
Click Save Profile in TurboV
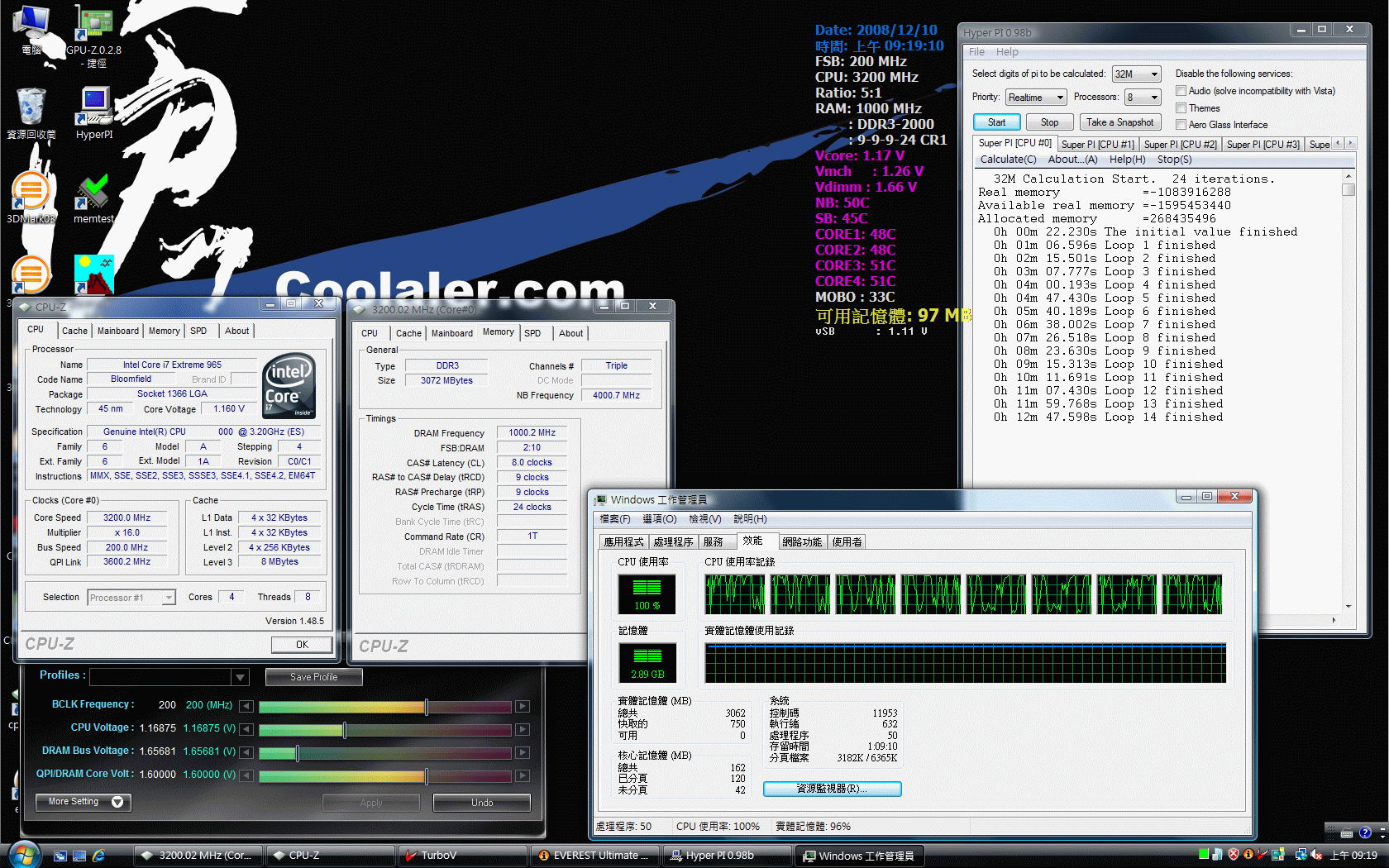coord(313,677)
